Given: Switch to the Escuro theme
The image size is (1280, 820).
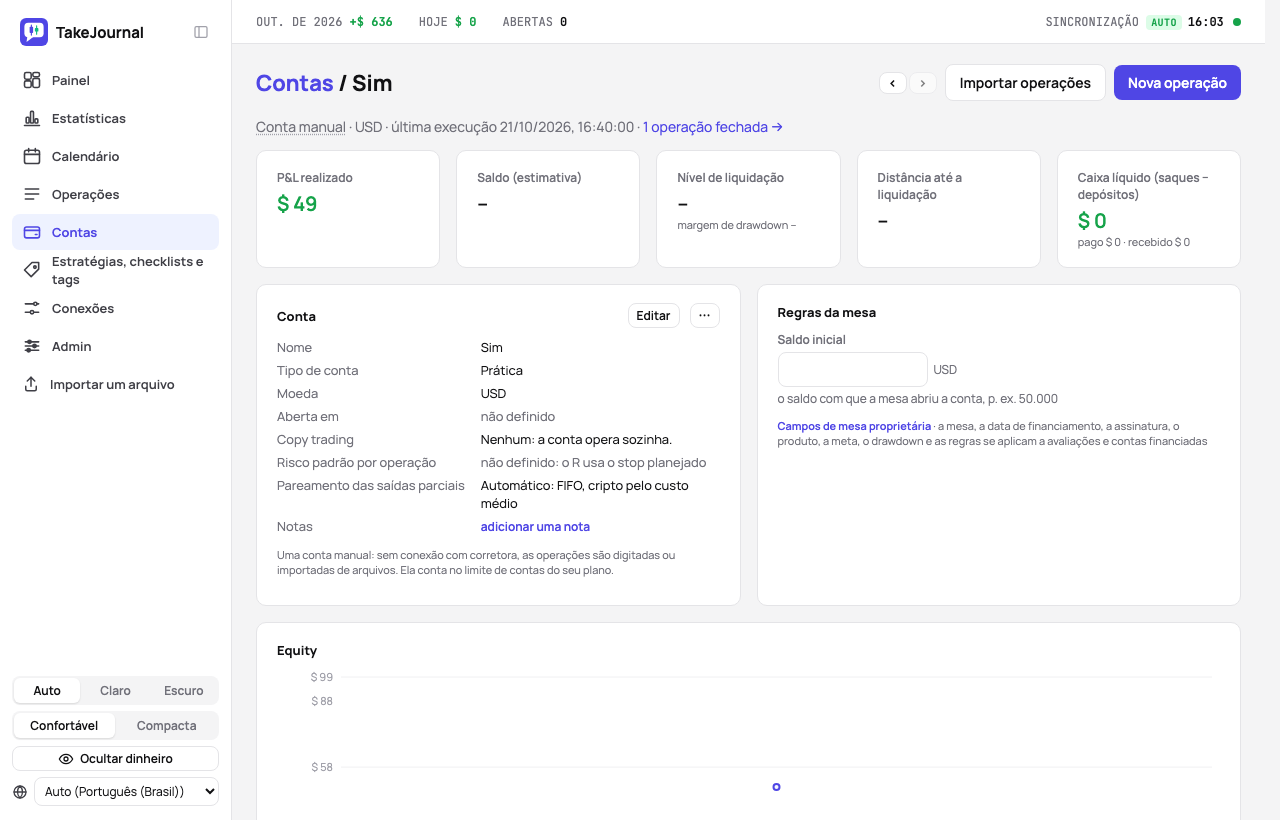Looking at the screenshot, I should click(183, 691).
